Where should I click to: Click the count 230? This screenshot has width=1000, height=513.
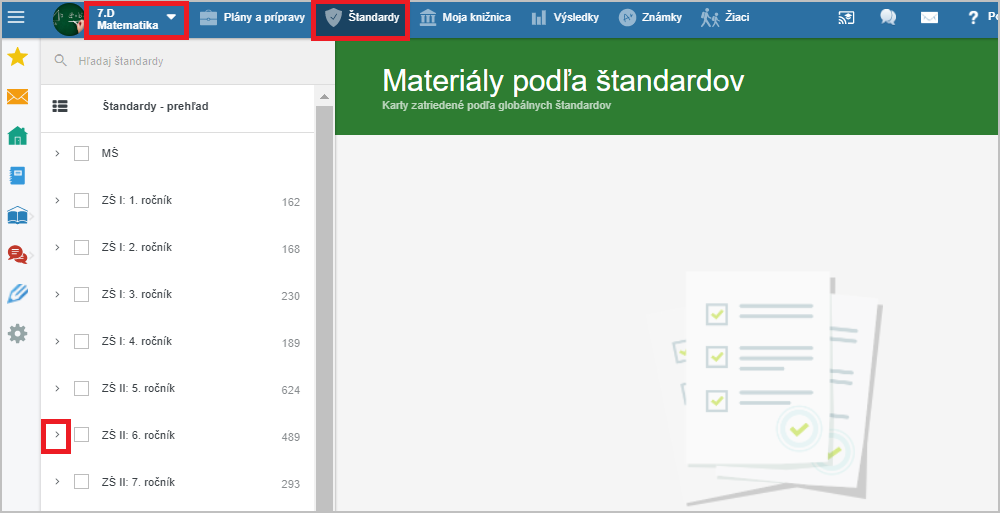(x=291, y=296)
